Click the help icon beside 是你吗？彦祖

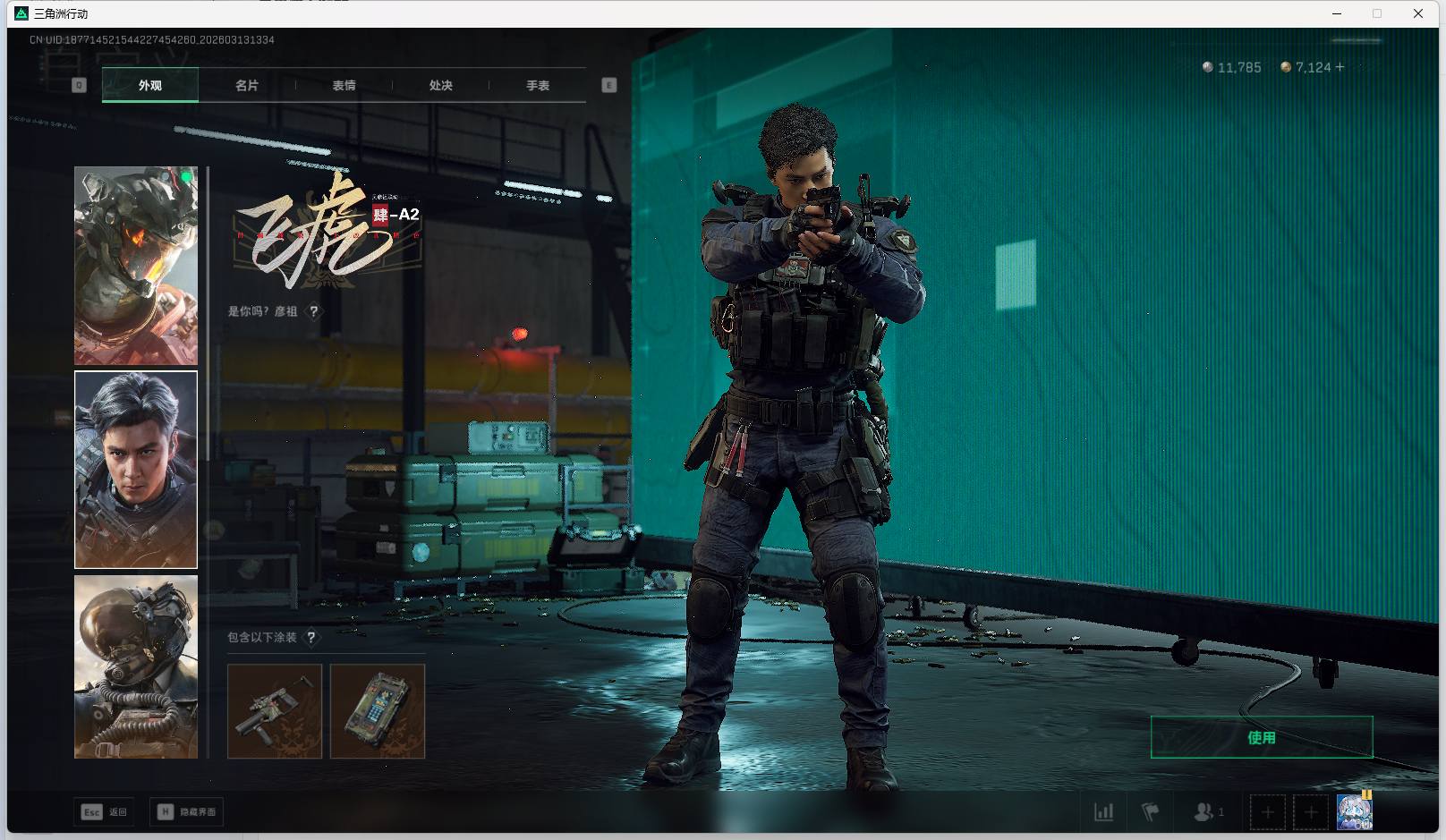[x=313, y=311]
